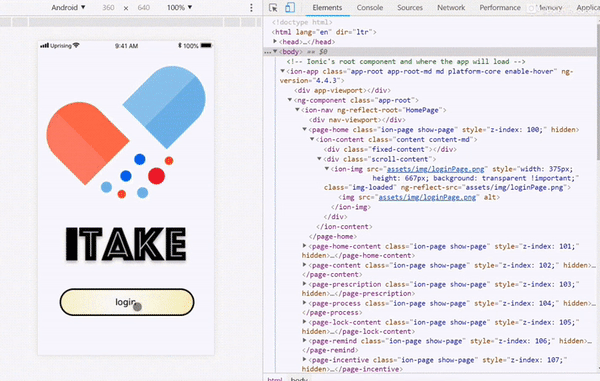Select the Ionic's root component comment row
Screen dimensions: 600x381
(x=406, y=62)
